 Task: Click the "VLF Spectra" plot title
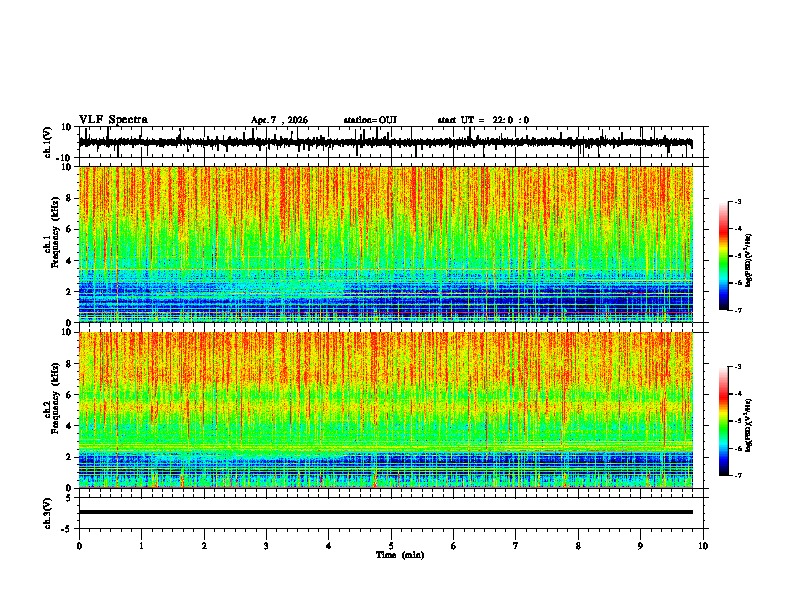113,120
